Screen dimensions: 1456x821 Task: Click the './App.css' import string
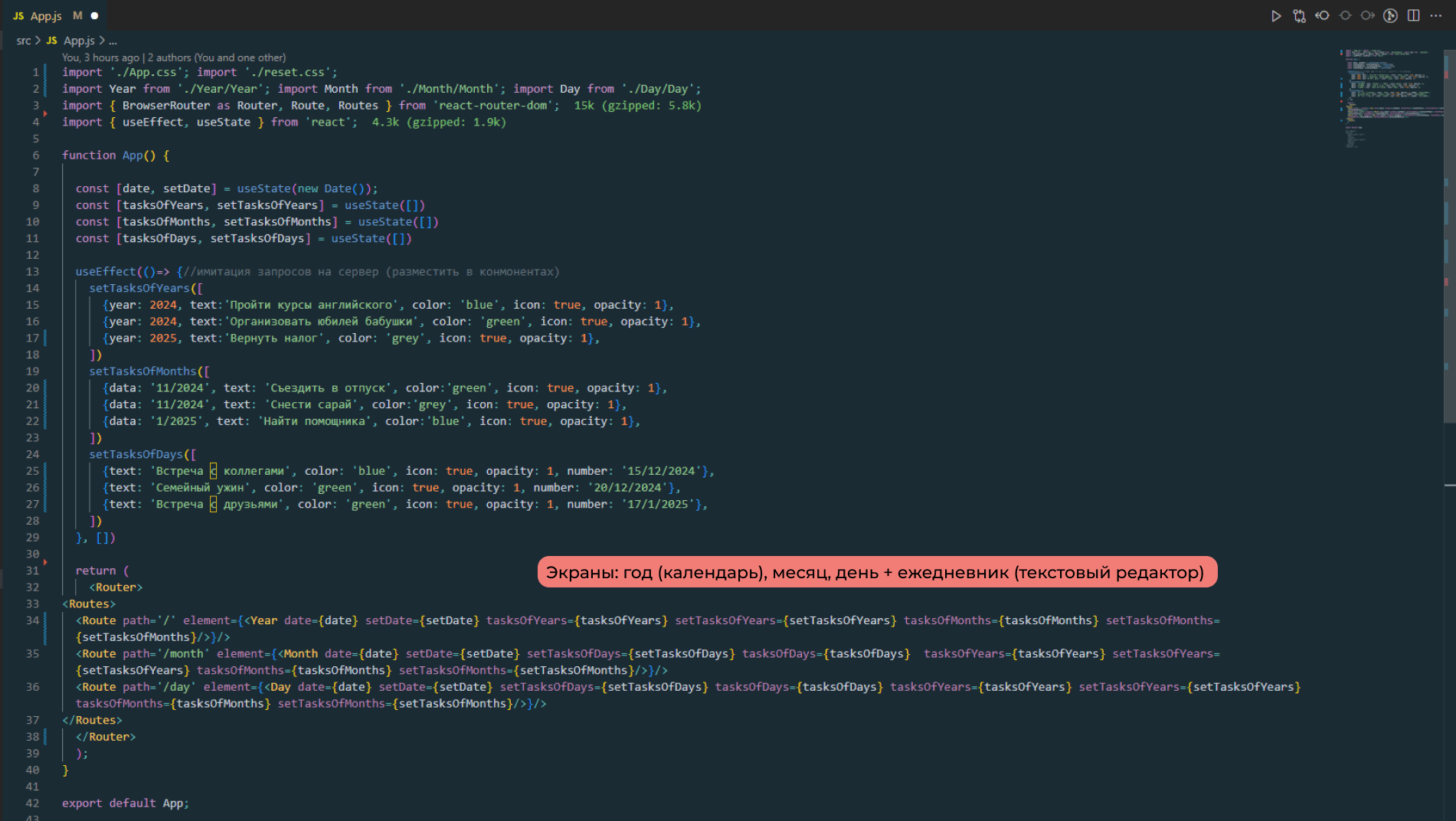click(x=146, y=72)
